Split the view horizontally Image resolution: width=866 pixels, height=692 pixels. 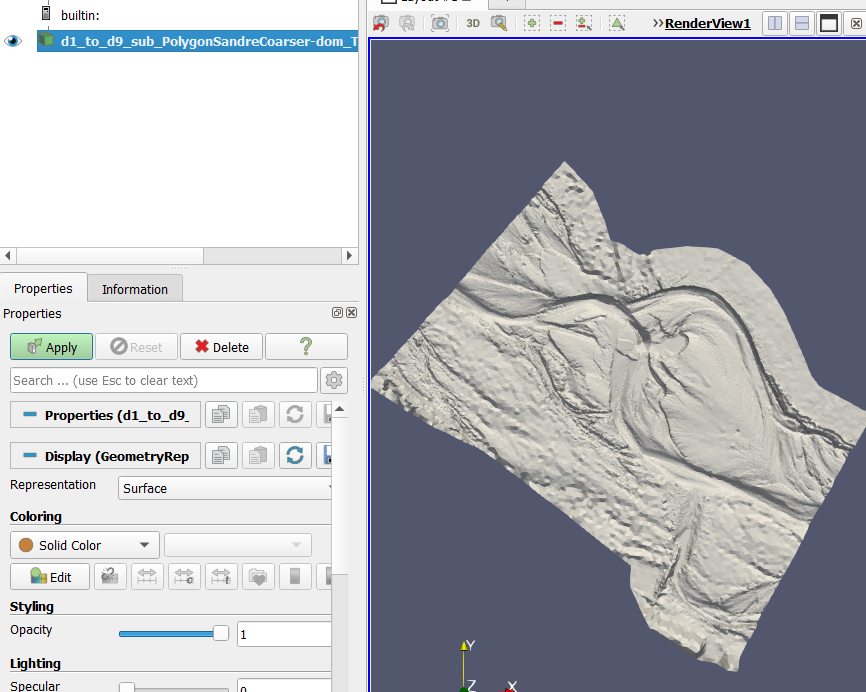coord(775,23)
